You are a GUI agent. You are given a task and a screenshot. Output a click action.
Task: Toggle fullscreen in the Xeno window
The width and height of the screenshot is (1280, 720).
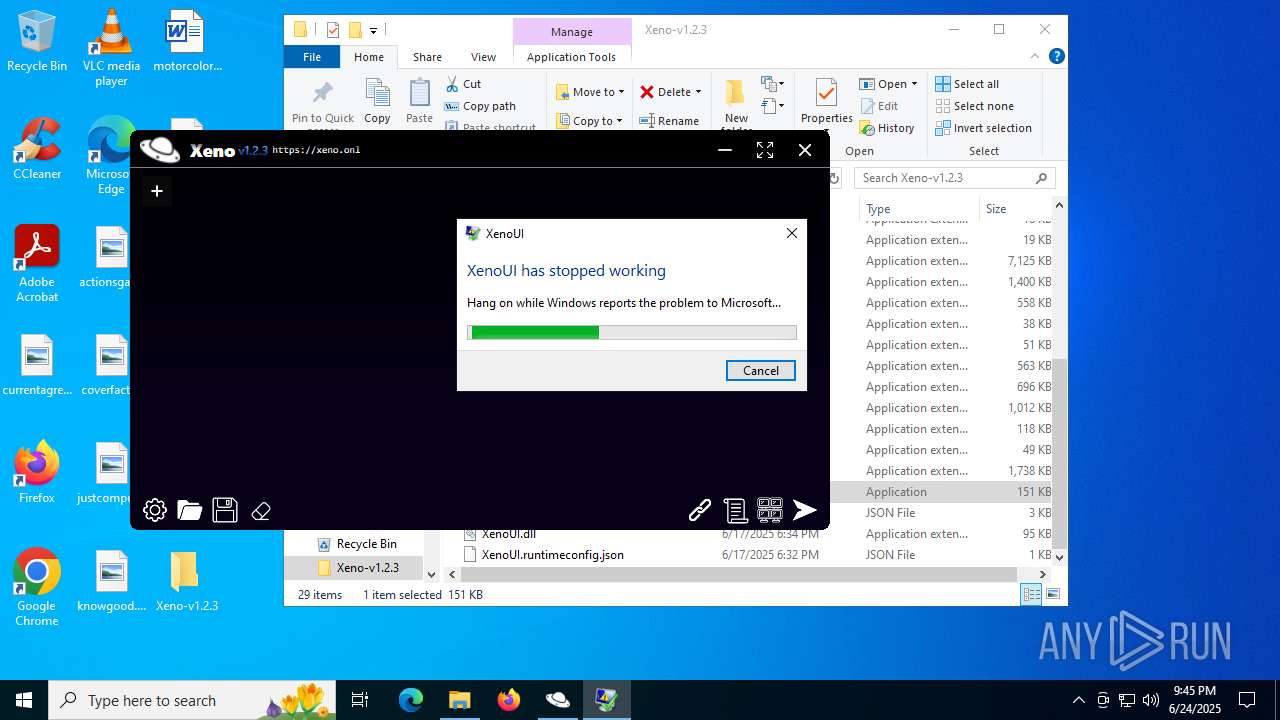click(x=765, y=150)
